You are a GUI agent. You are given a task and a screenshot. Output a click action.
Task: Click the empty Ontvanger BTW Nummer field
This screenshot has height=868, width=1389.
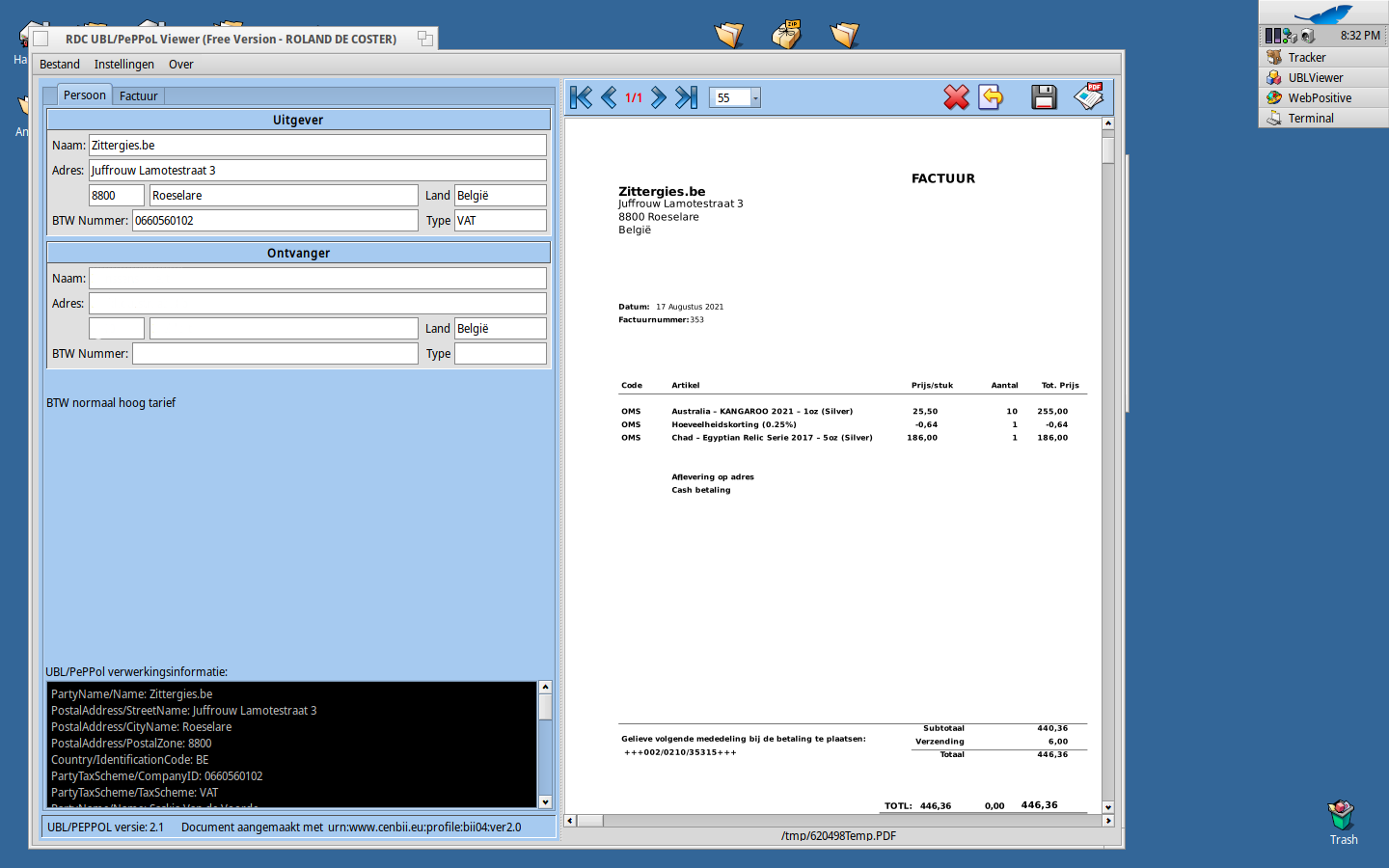pos(275,354)
